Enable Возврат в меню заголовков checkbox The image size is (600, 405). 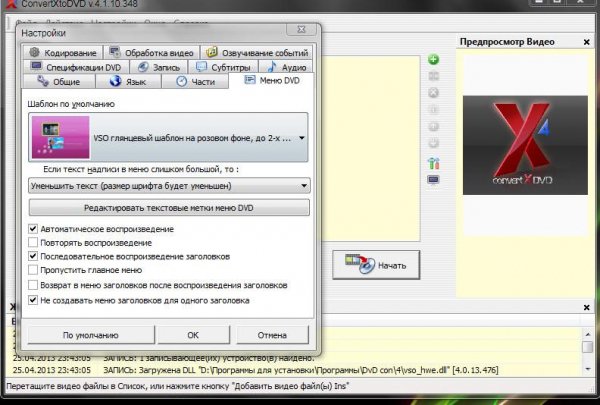point(33,285)
